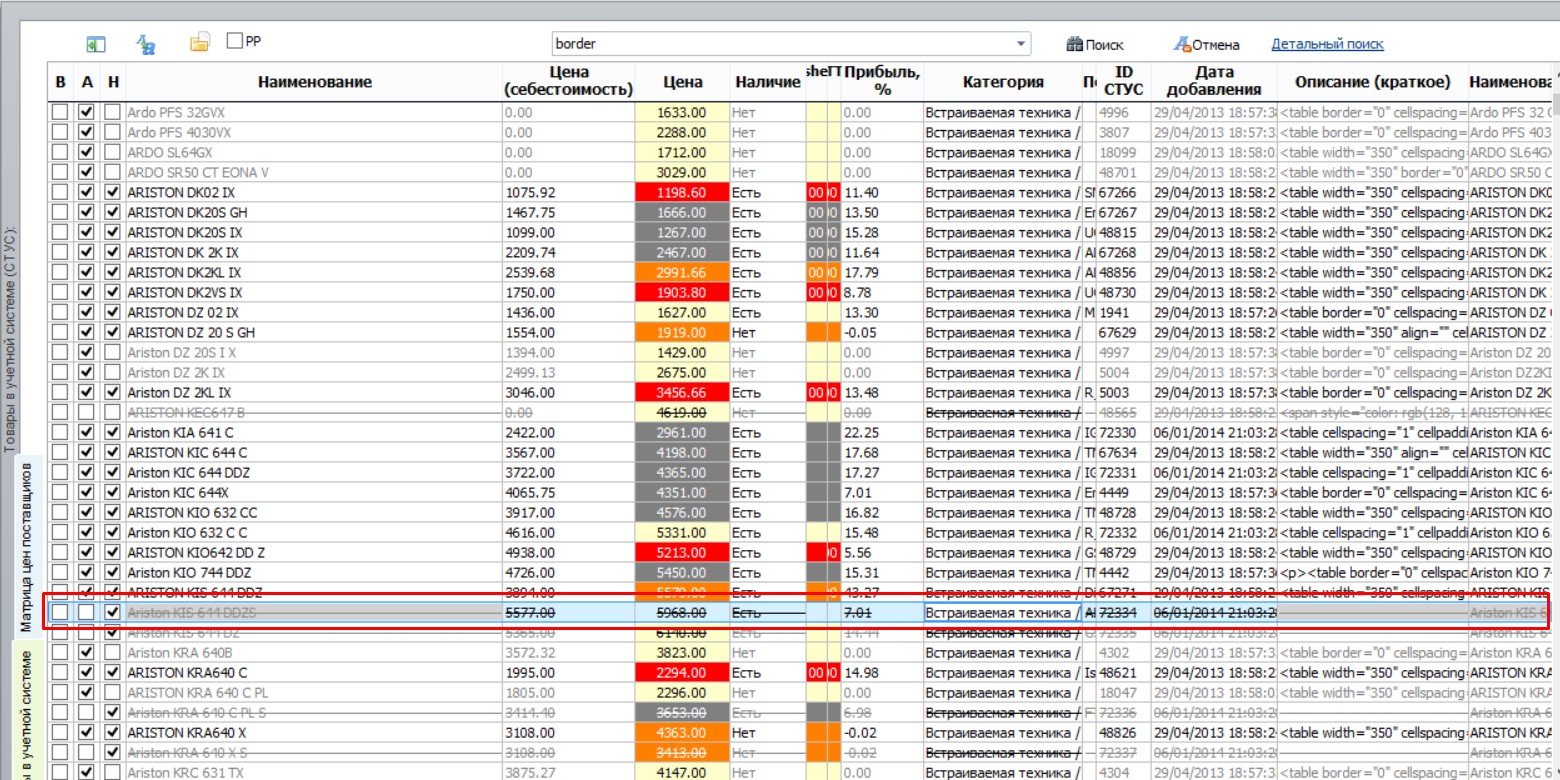Sort by the Цена (себестоимость) column header

pyautogui.click(x=569, y=82)
